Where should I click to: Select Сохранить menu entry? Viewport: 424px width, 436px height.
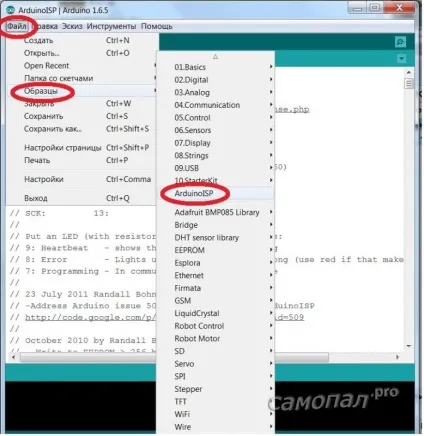pyautogui.click(x=82, y=116)
